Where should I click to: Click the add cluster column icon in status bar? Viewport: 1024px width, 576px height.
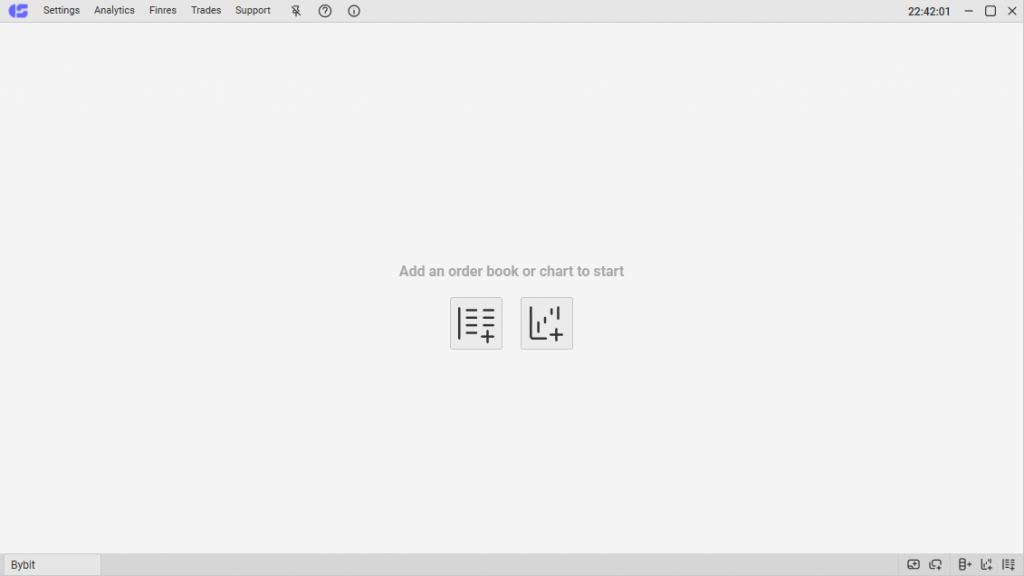pyautogui.click(x=965, y=565)
